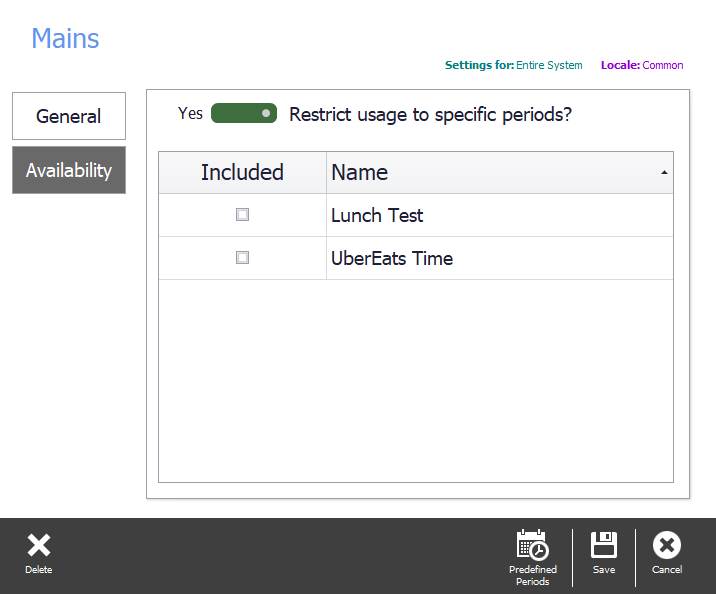The image size is (716, 594).
Task: Click the Name column sort arrow
Action: tap(664, 173)
